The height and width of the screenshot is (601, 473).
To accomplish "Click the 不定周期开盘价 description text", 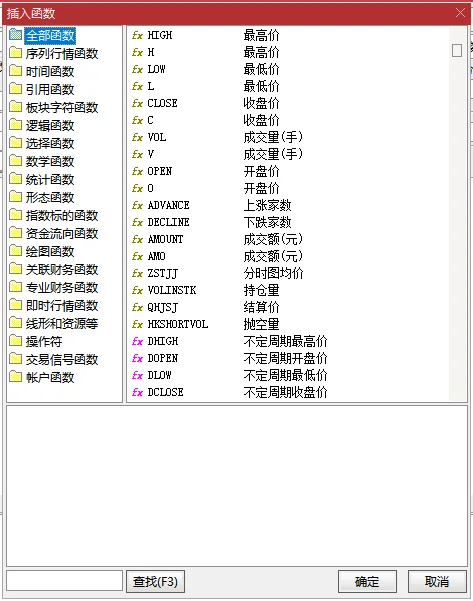I will [286, 358].
